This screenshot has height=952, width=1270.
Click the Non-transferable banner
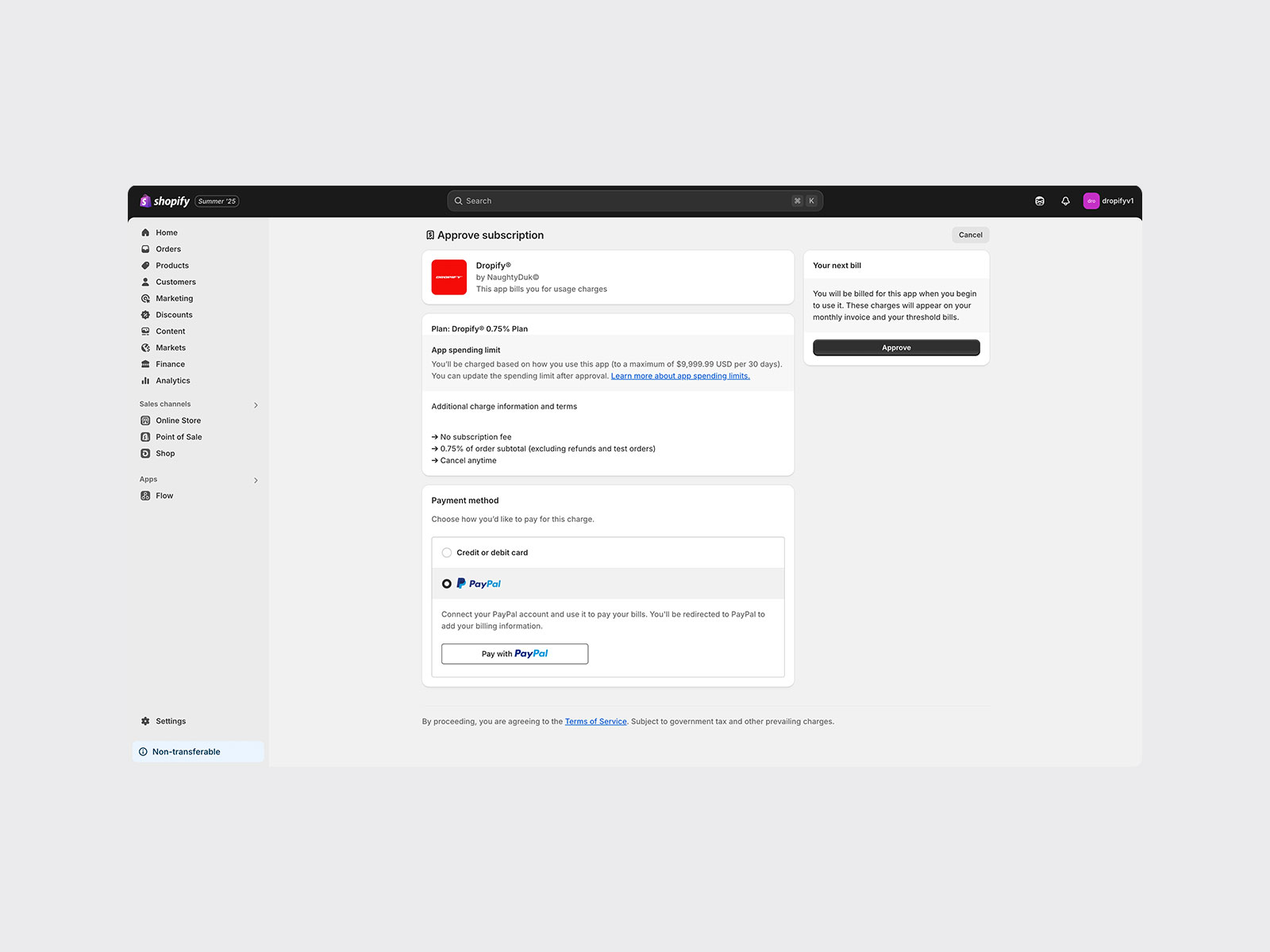point(198,752)
